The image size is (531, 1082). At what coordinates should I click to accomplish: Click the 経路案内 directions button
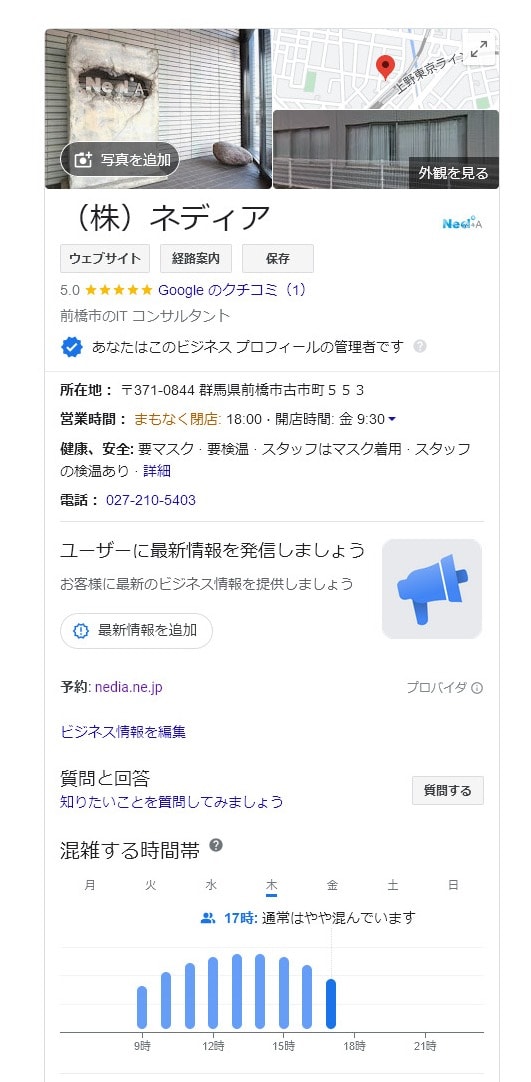pyautogui.click(x=196, y=259)
